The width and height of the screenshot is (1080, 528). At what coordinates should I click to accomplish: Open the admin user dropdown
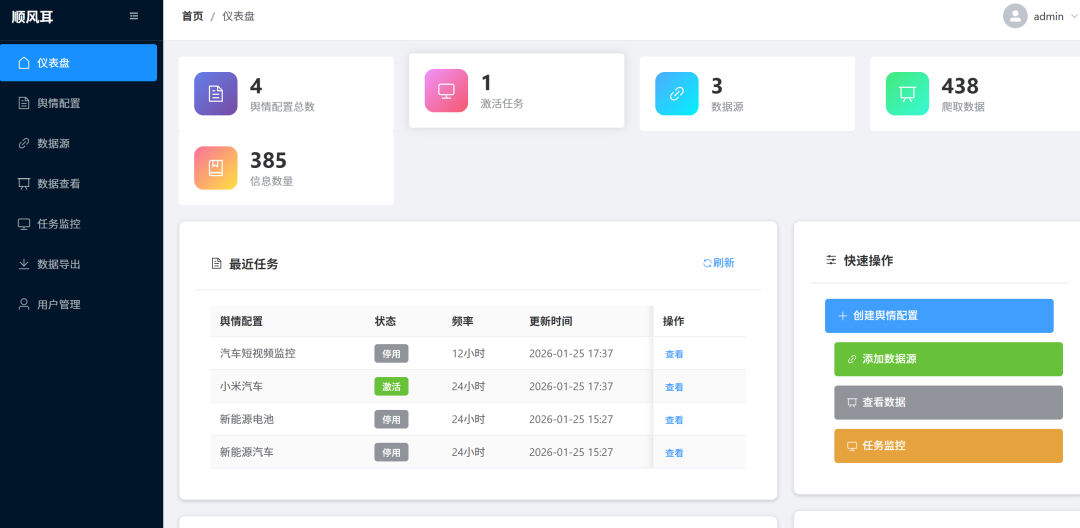1039,17
